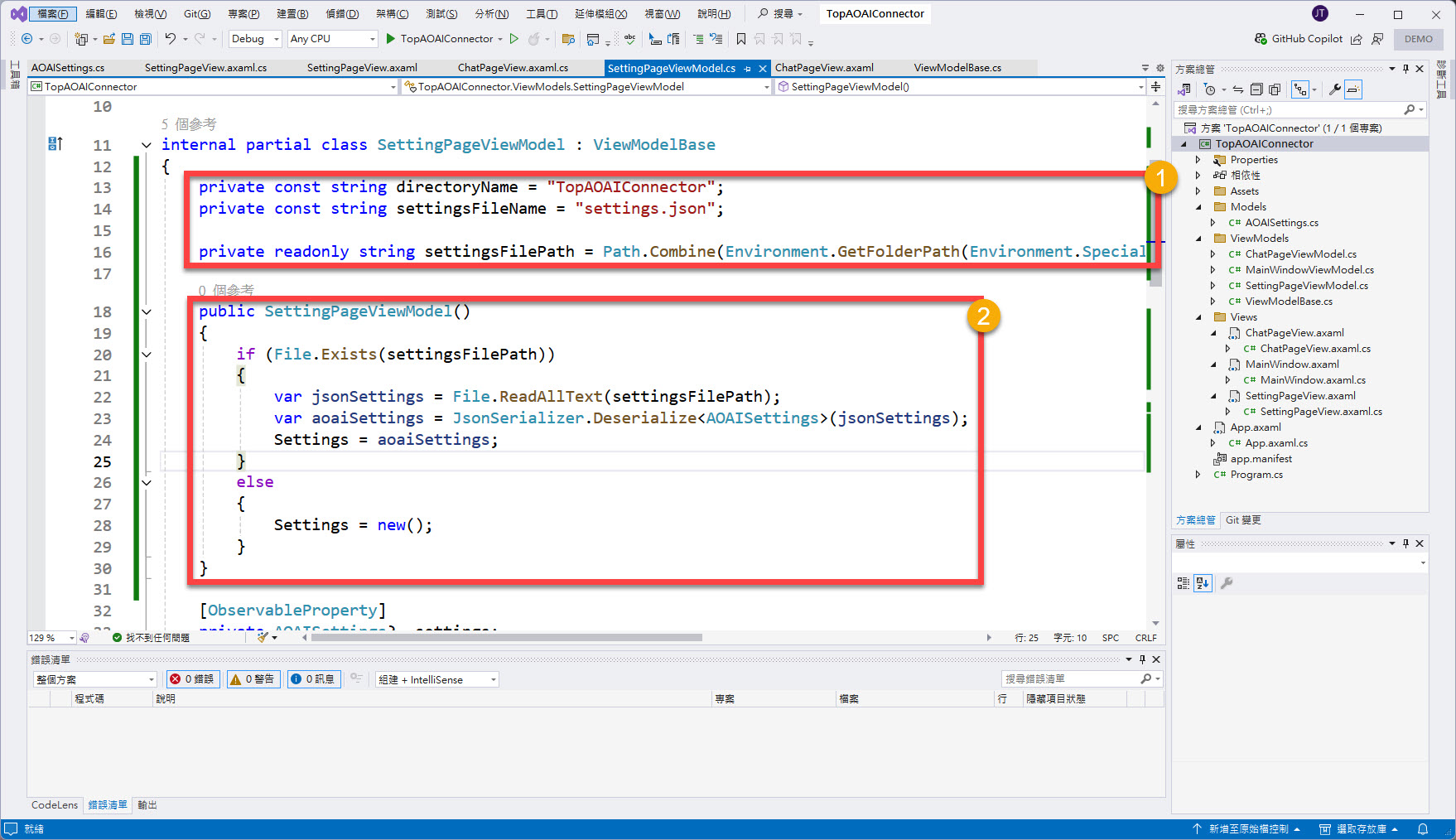
Task: Toggle Preview Selected Items in Solution Explorer
Action: click(x=1353, y=89)
